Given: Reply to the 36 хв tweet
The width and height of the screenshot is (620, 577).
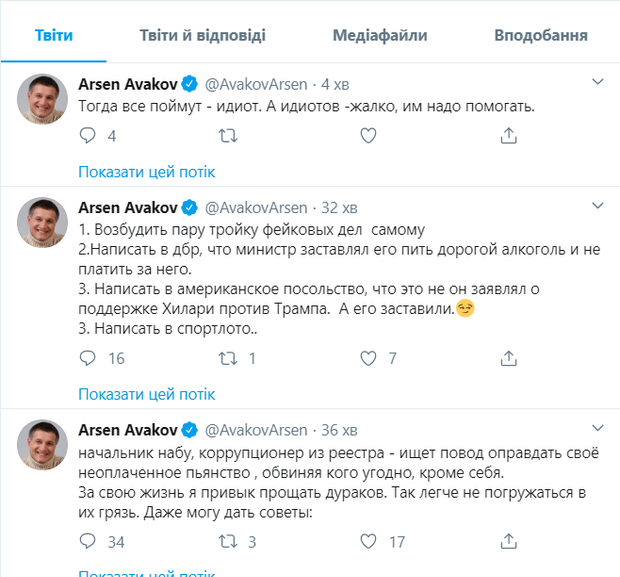Looking at the screenshot, I should (87, 542).
